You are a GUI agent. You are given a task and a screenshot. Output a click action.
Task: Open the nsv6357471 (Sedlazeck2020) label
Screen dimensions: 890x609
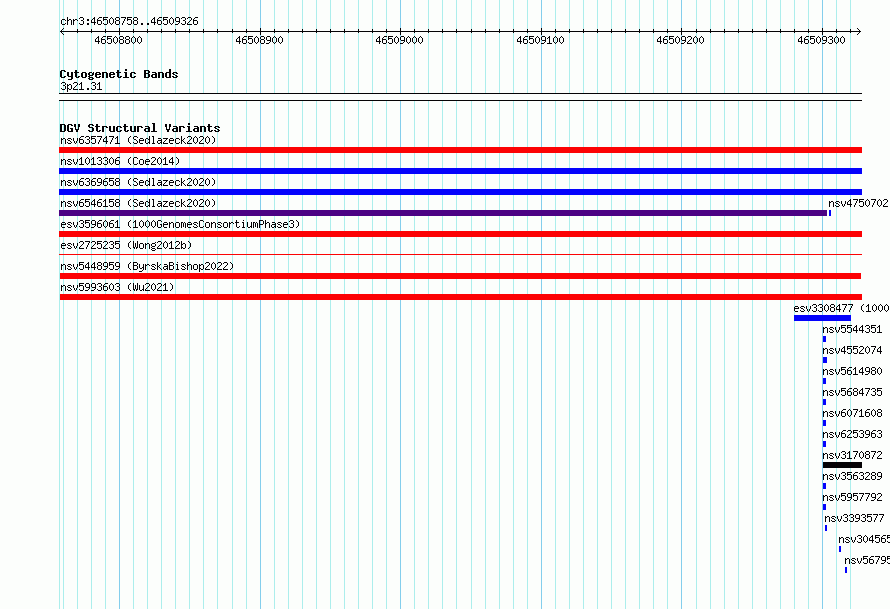point(138,140)
